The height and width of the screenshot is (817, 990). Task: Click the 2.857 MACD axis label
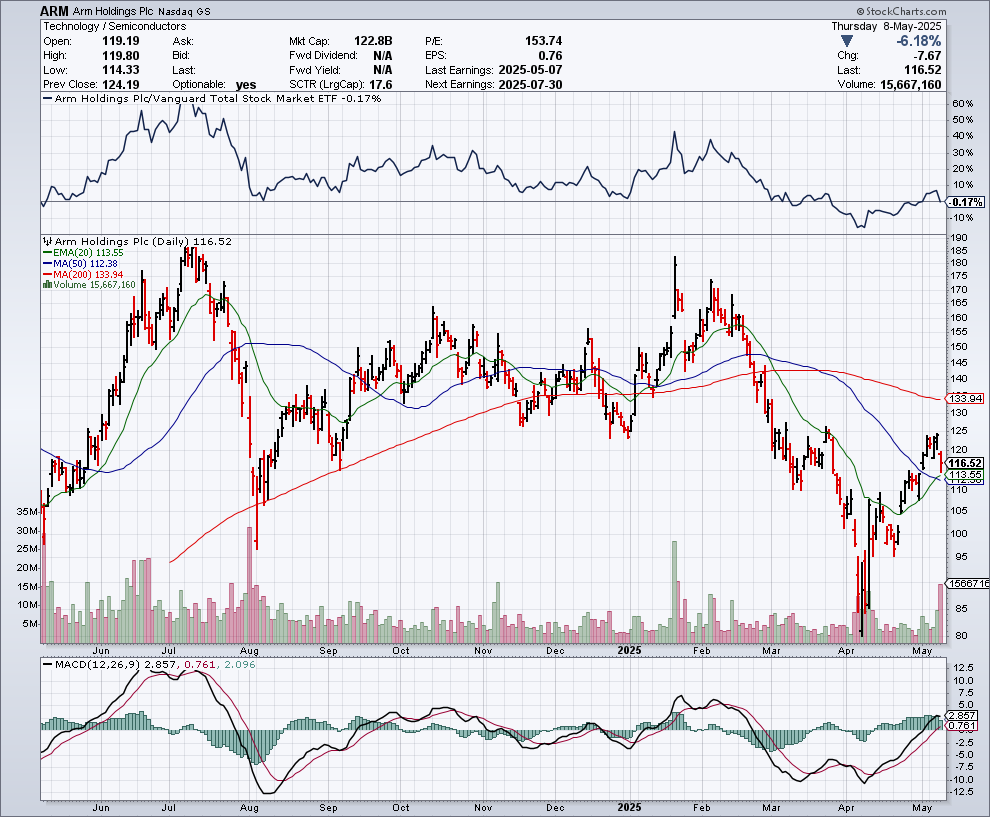point(963,715)
